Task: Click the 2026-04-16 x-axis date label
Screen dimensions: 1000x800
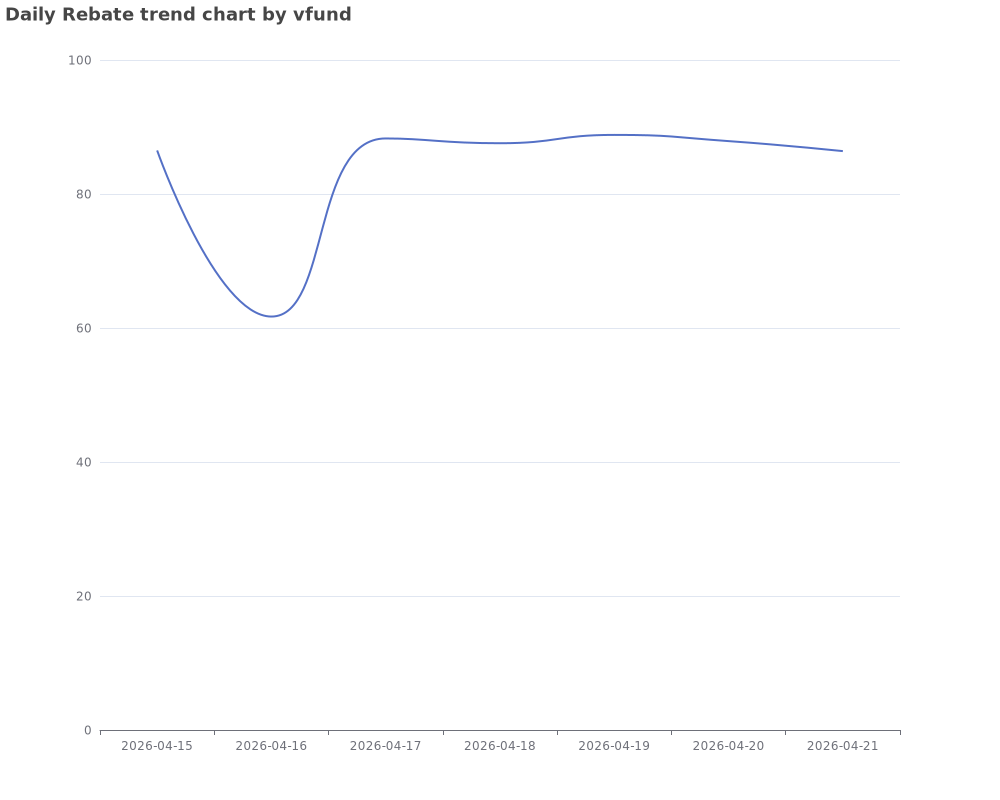Action: point(271,746)
